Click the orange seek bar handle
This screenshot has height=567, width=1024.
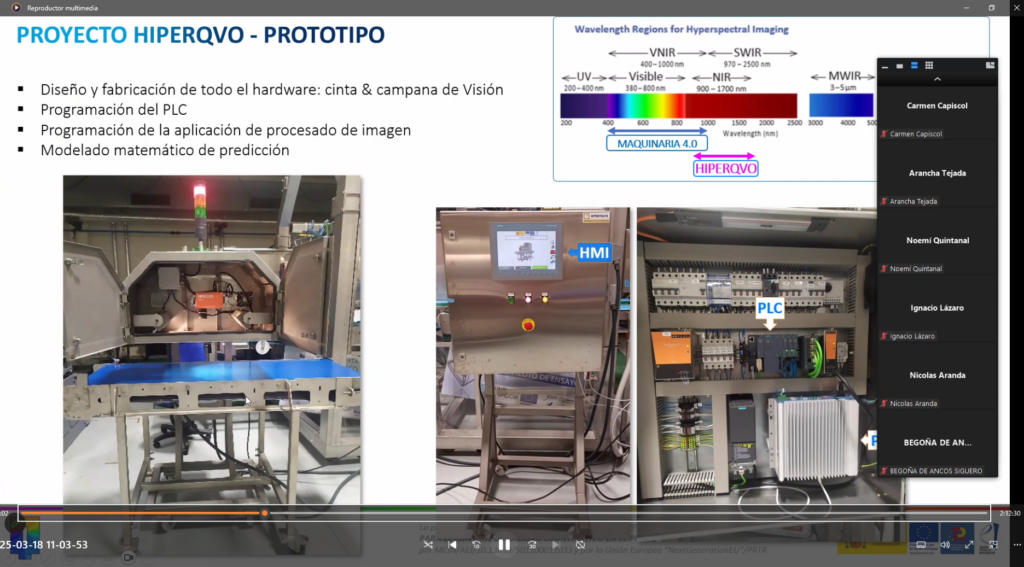coord(264,513)
